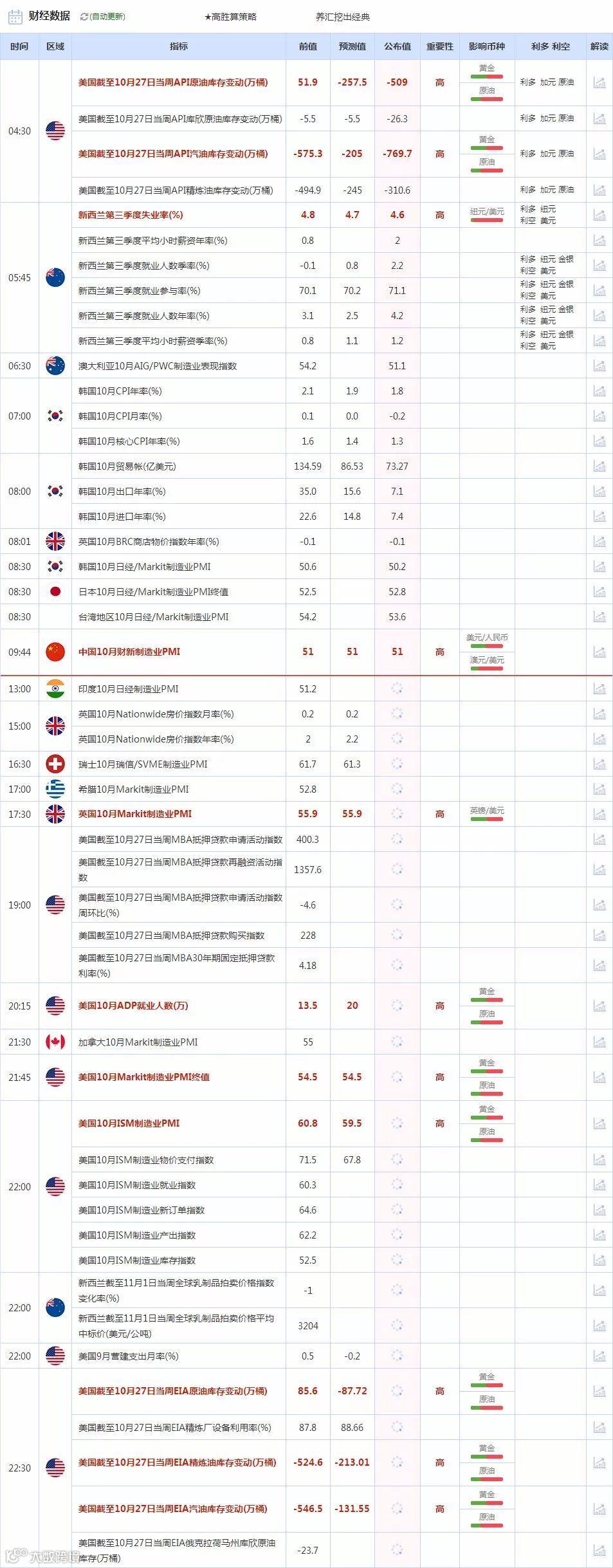This screenshot has height=1568, width=613.
Task: Open chart icon for 新西兰第三季度就业参与率 row
Action: [599, 290]
